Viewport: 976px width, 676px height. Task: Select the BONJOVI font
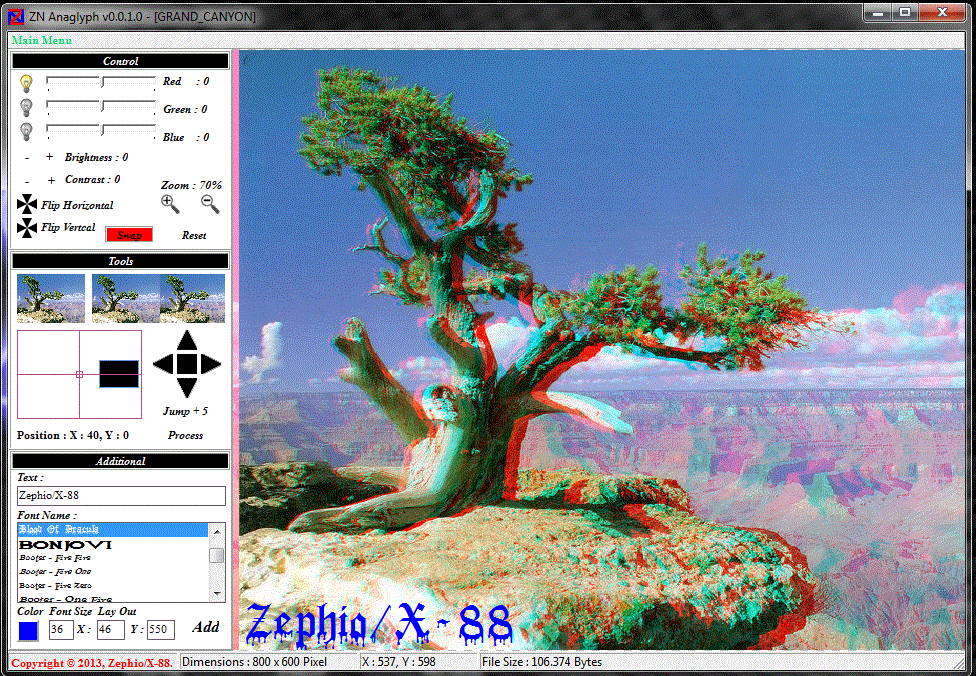pos(113,545)
